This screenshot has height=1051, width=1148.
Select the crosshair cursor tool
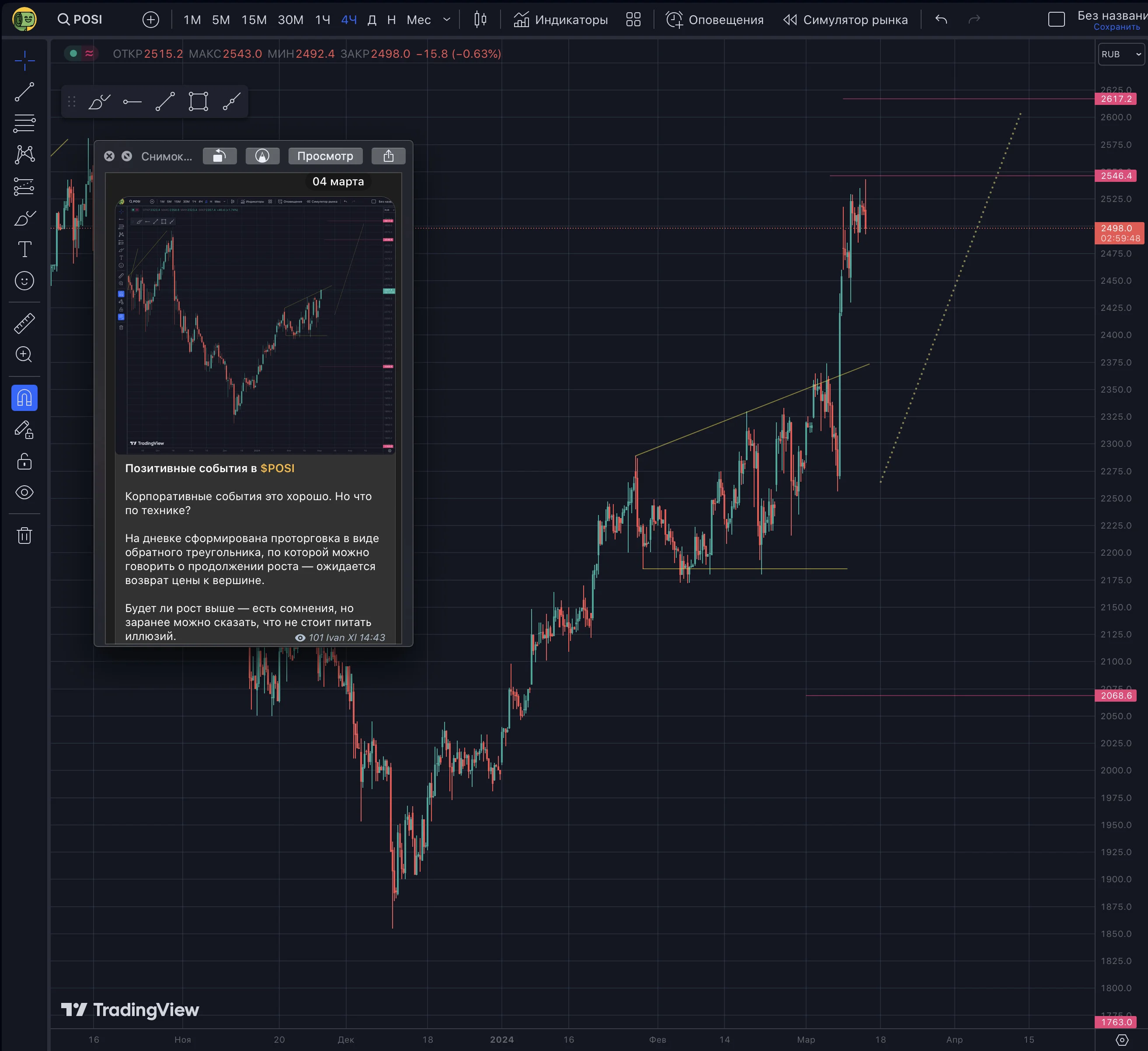pos(24,60)
